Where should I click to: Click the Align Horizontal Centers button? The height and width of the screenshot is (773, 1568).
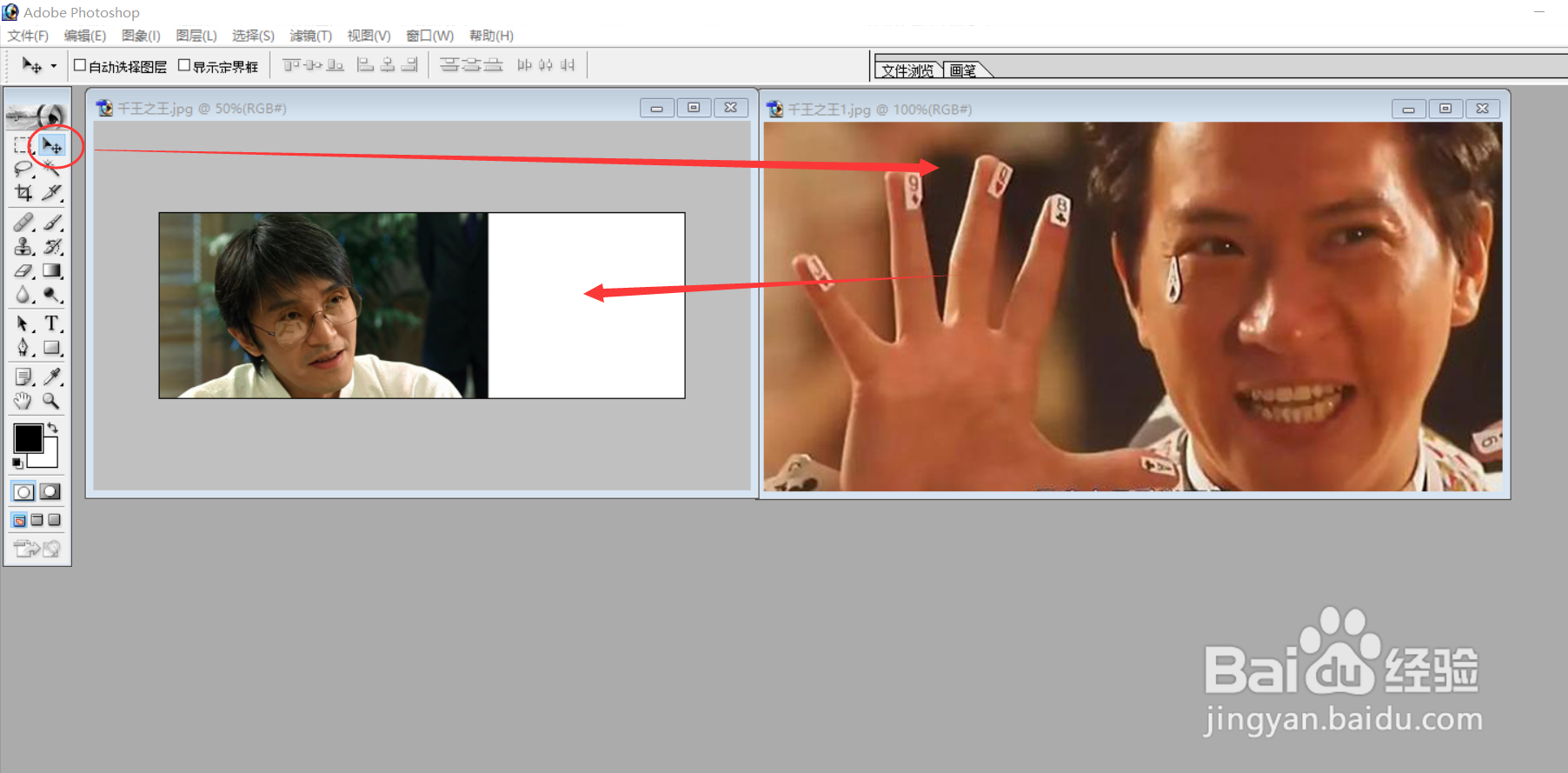point(388,65)
